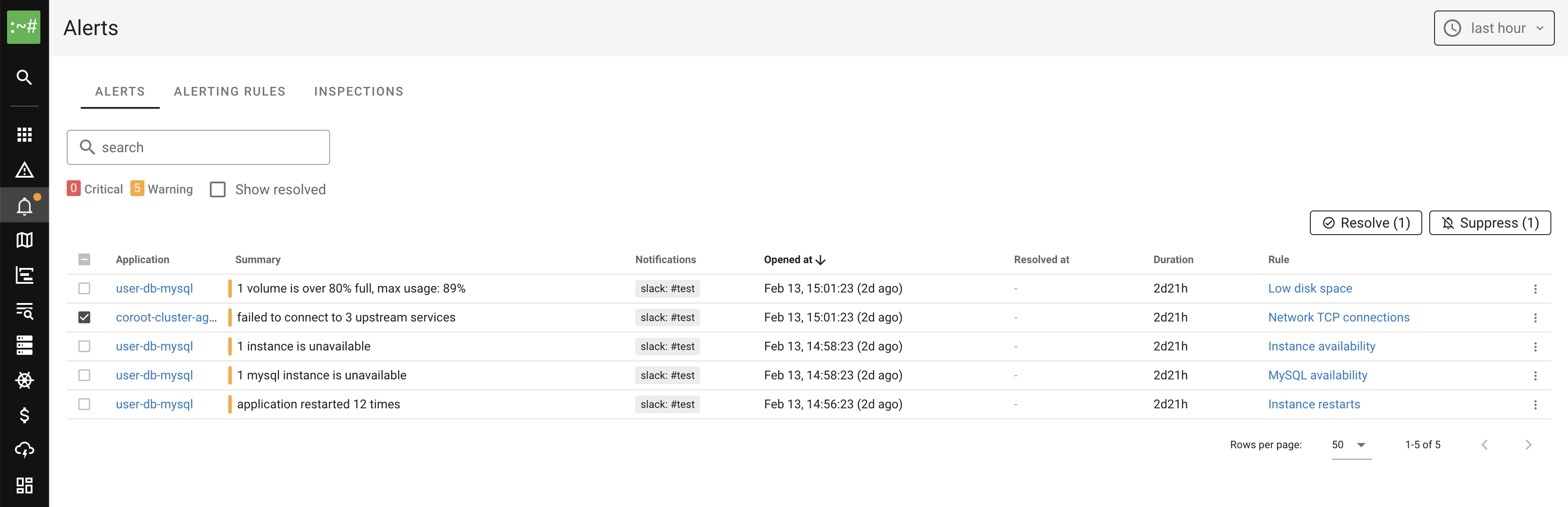Image resolution: width=1568 pixels, height=507 pixels.
Task: Expand the rows per page dropdown
Action: [1351, 445]
